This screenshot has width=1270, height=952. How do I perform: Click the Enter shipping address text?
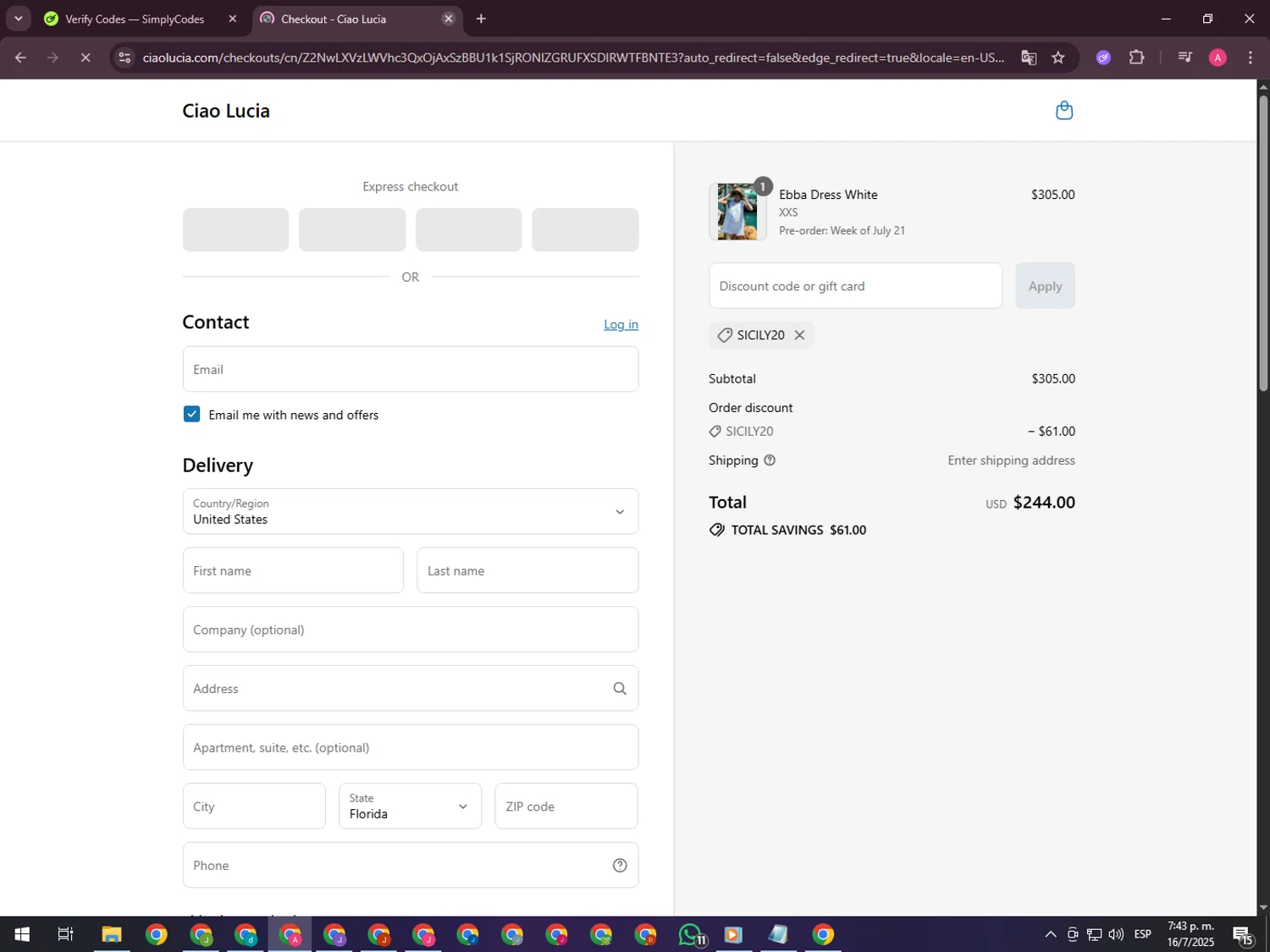tap(1011, 460)
